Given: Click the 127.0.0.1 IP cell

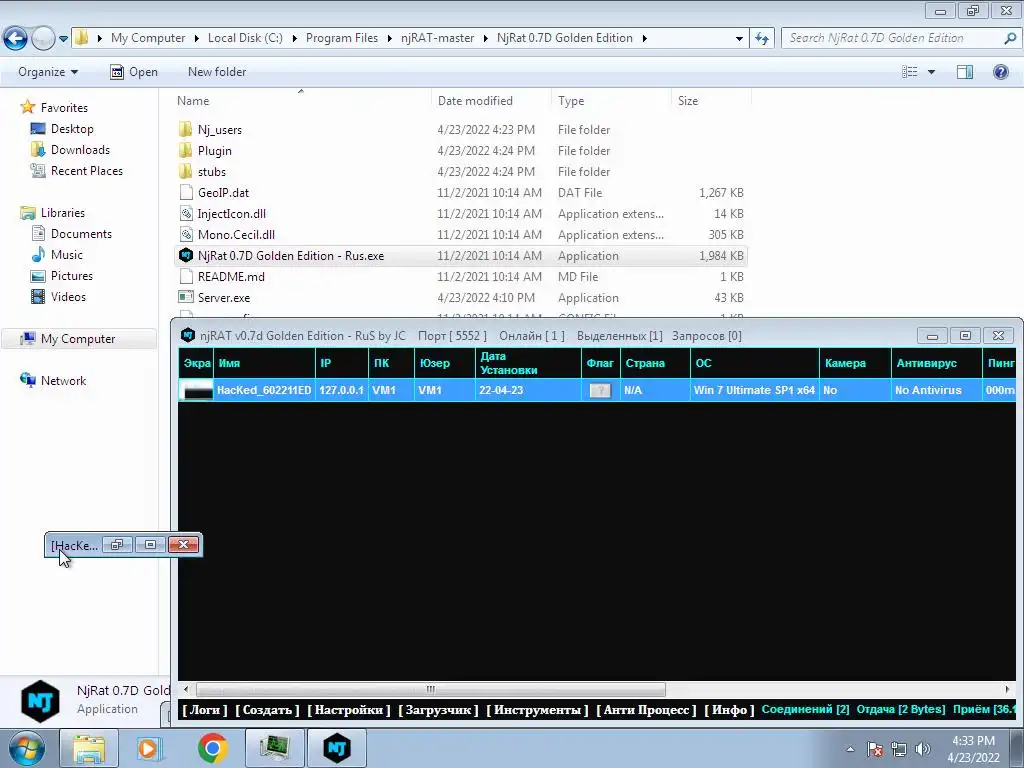Looking at the screenshot, I should (x=342, y=390).
